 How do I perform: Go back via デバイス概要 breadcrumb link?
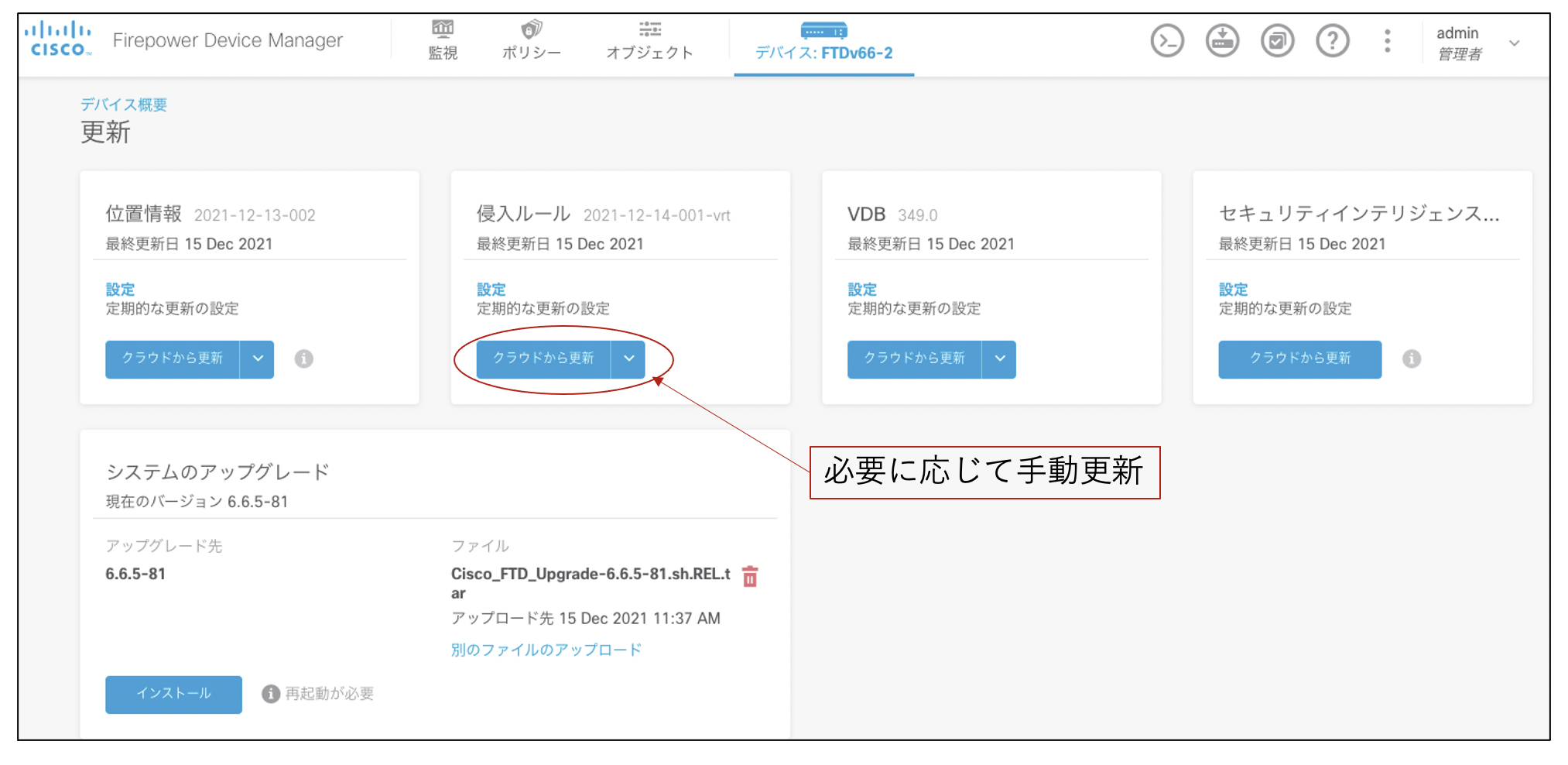tap(124, 105)
